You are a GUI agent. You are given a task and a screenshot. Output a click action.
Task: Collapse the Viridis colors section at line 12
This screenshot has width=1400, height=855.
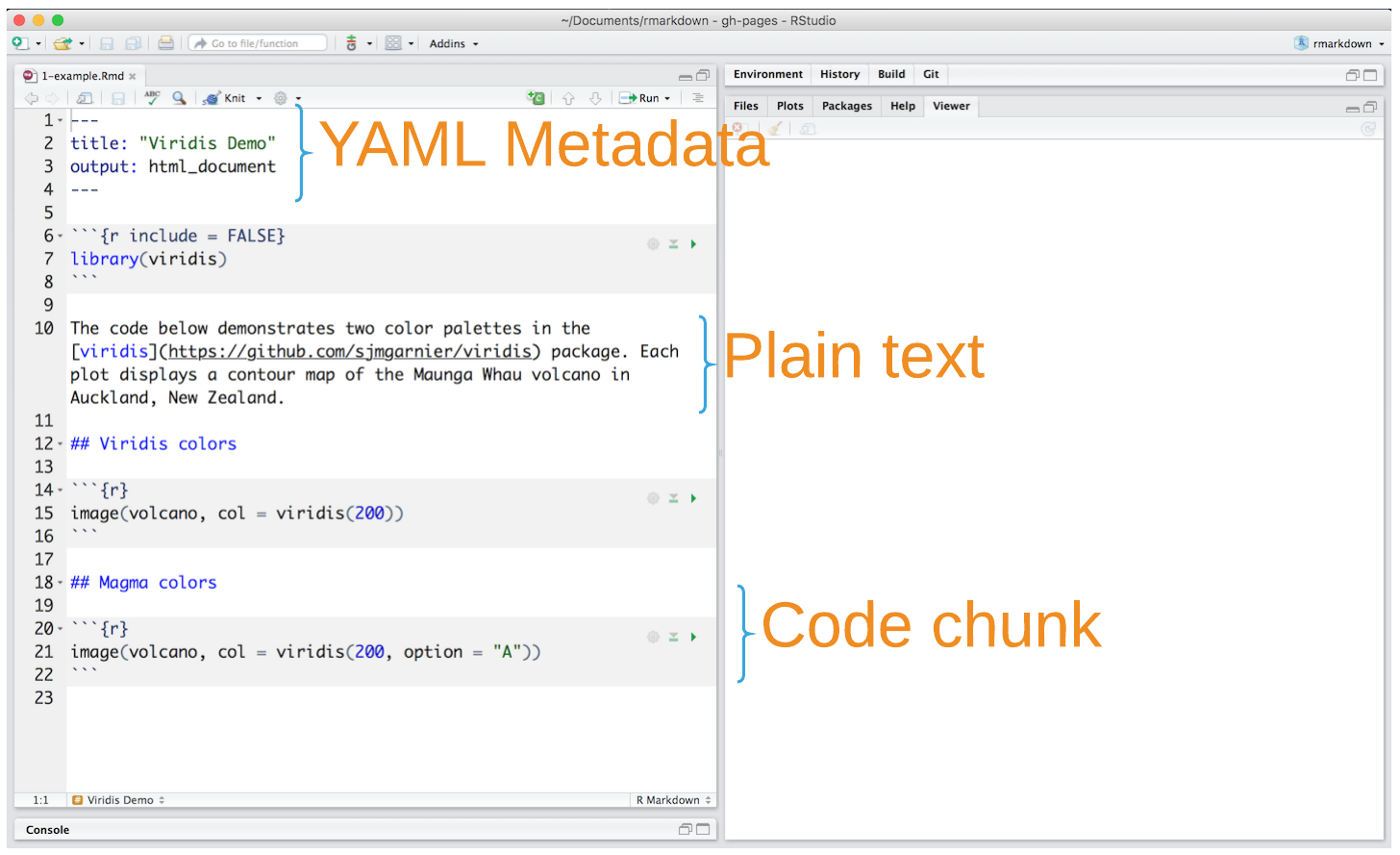tap(60, 444)
